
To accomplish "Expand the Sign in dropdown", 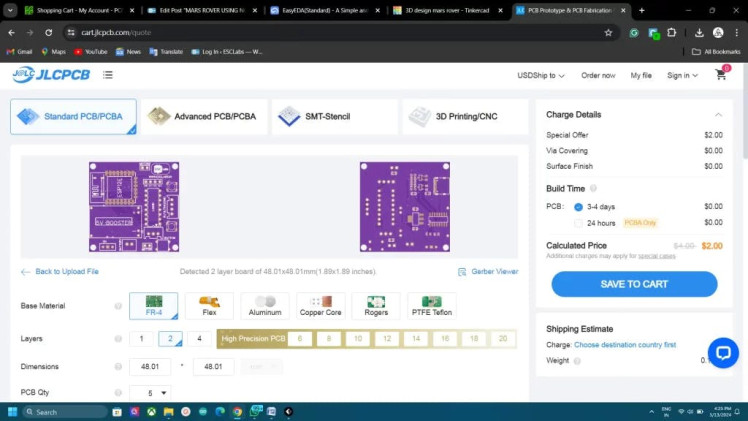I will 682,75.
